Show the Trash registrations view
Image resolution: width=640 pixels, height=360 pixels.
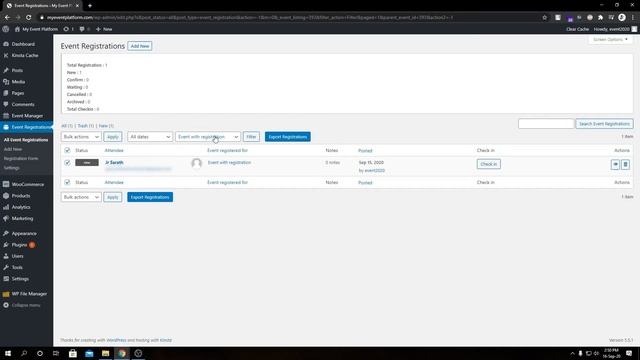(x=85, y=126)
